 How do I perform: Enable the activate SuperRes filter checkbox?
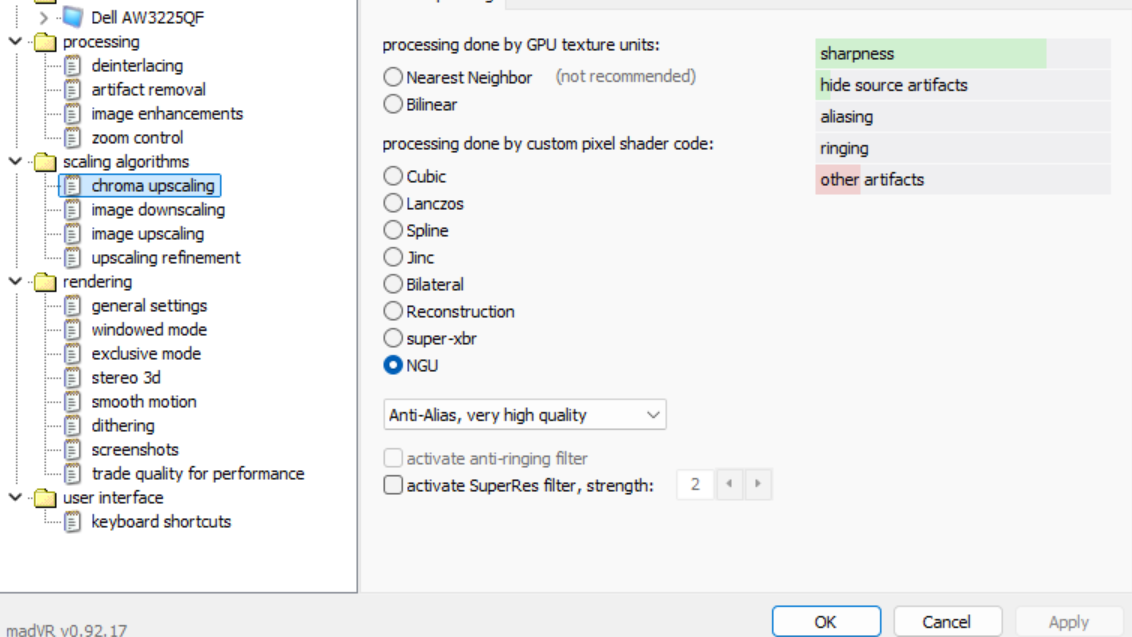tap(393, 485)
